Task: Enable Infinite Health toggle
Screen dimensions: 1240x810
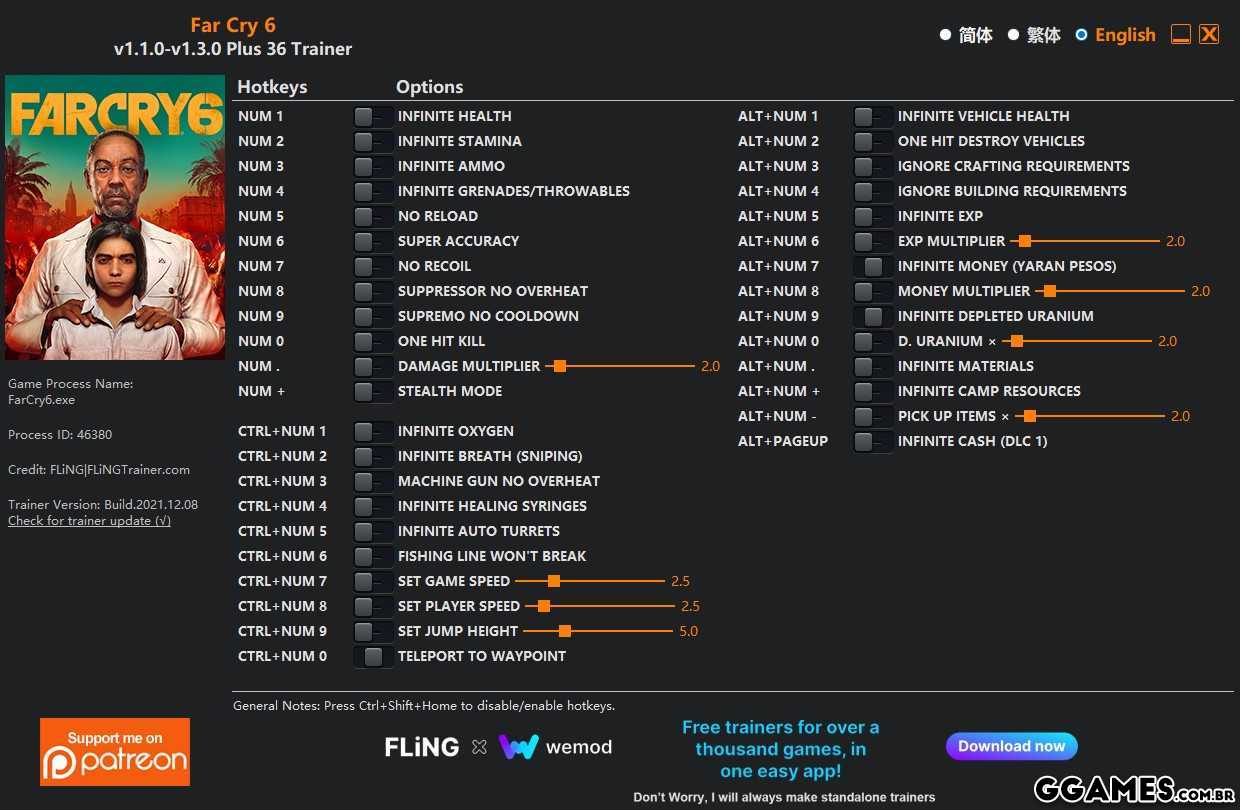Action: [x=372, y=117]
